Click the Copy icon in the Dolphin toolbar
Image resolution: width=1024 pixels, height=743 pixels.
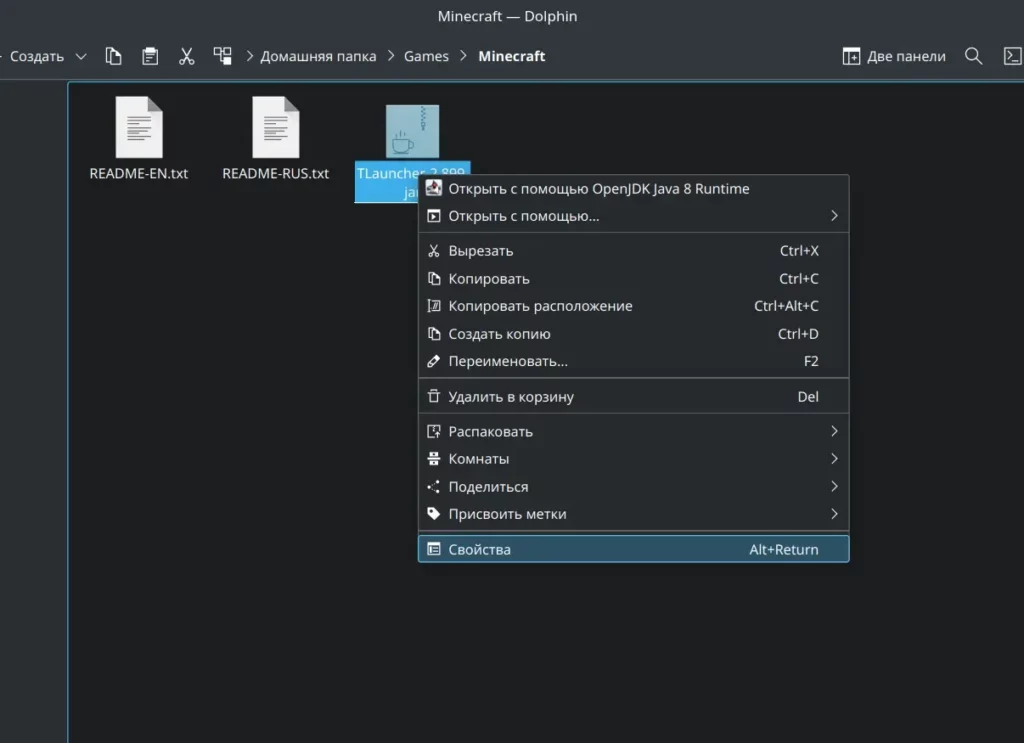pos(114,56)
